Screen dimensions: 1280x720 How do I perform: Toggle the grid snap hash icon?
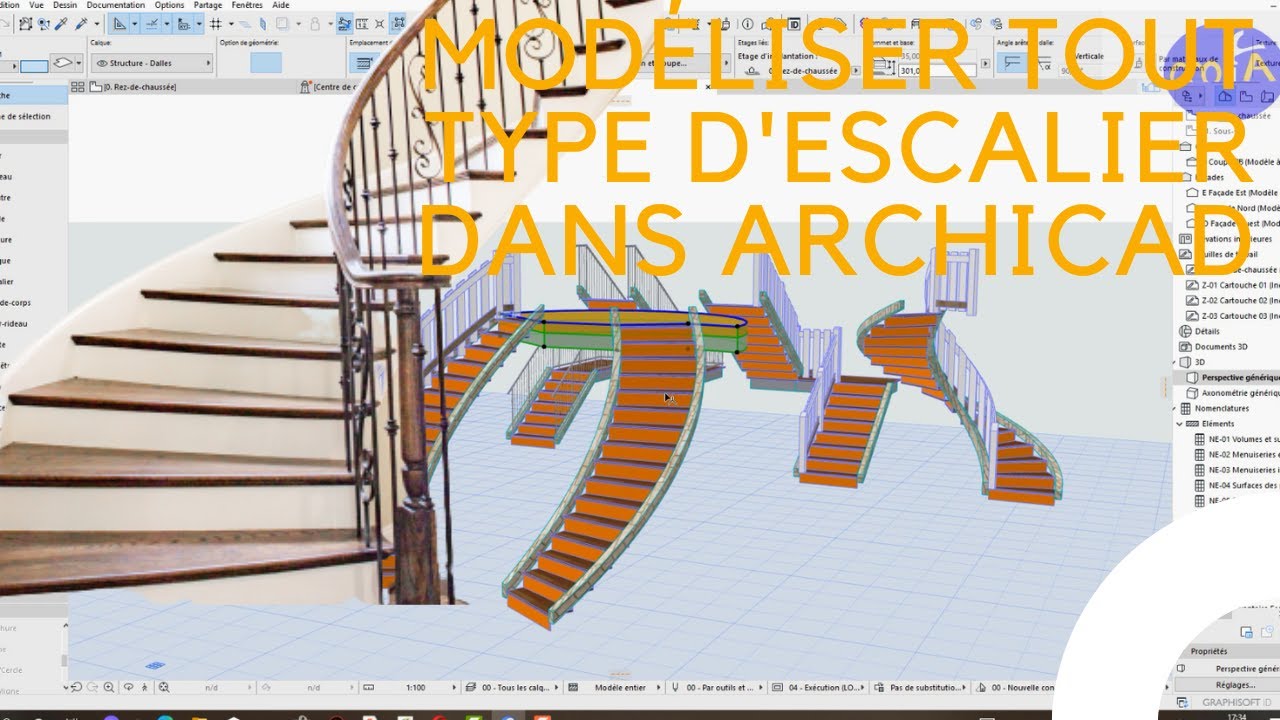click(x=215, y=23)
